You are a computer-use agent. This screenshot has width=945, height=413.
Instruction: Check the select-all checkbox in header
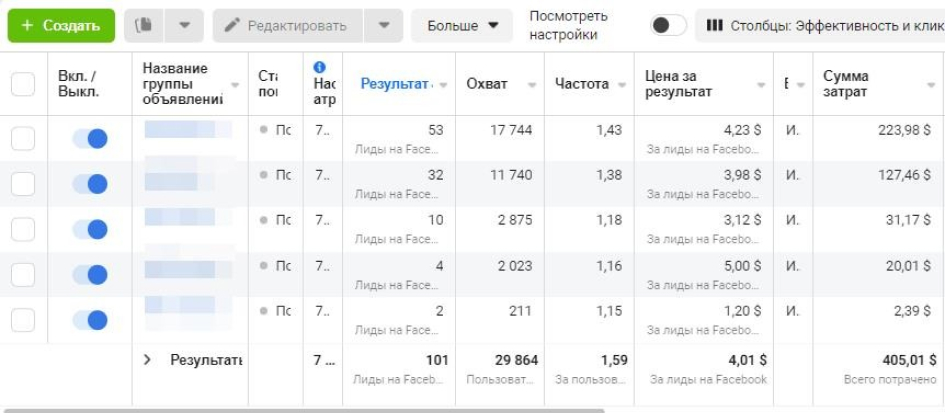pyautogui.click(x=23, y=84)
